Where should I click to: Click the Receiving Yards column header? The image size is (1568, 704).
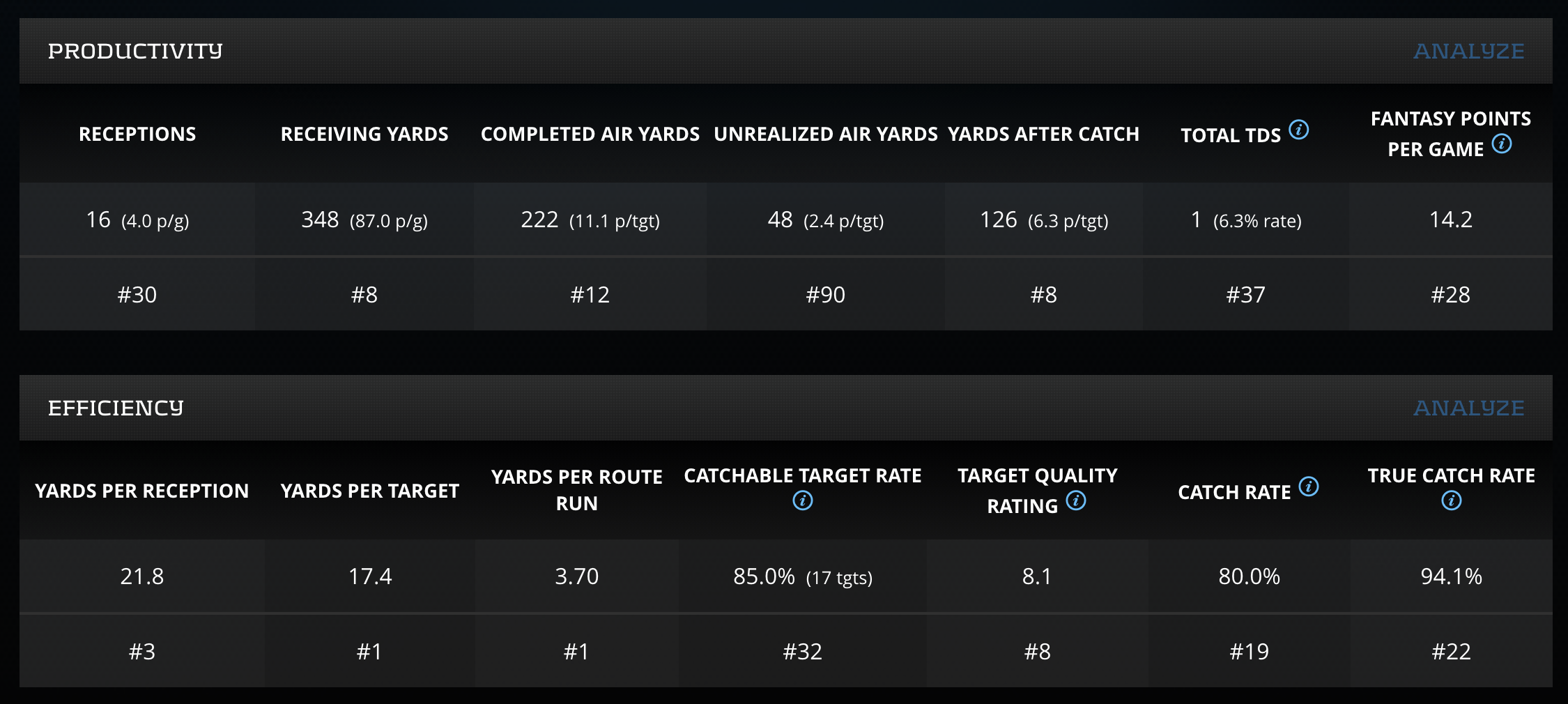point(364,134)
